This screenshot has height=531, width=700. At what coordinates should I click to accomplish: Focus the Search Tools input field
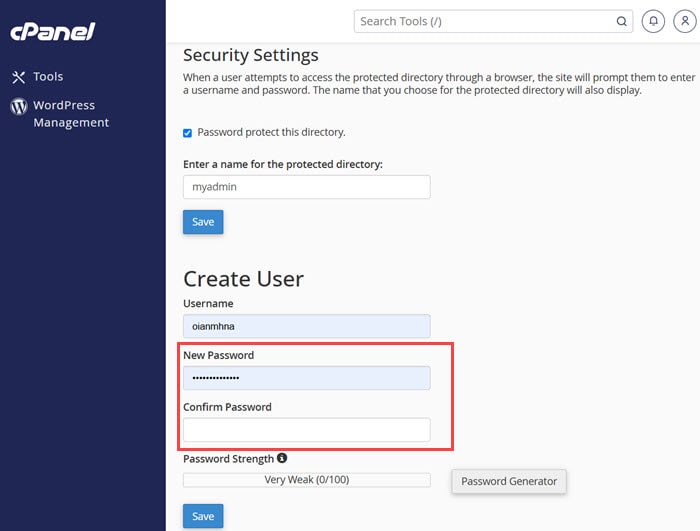pyautogui.click(x=485, y=21)
